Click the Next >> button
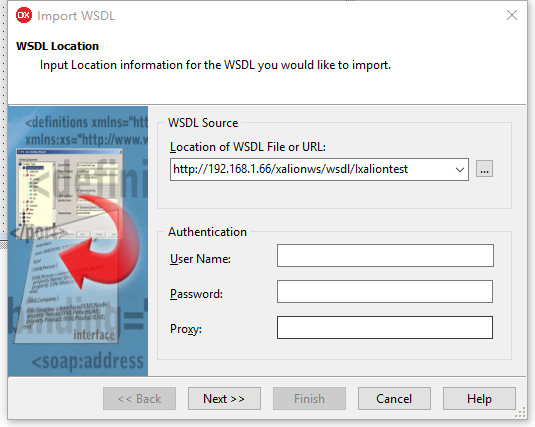The image size is (535, 427). (224, 398)
